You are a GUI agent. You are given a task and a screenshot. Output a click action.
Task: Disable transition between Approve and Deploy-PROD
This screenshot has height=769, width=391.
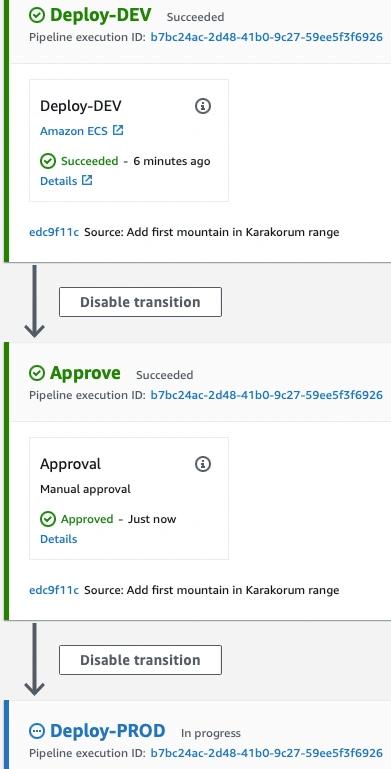pyautogui.click(x=140, y=660)
